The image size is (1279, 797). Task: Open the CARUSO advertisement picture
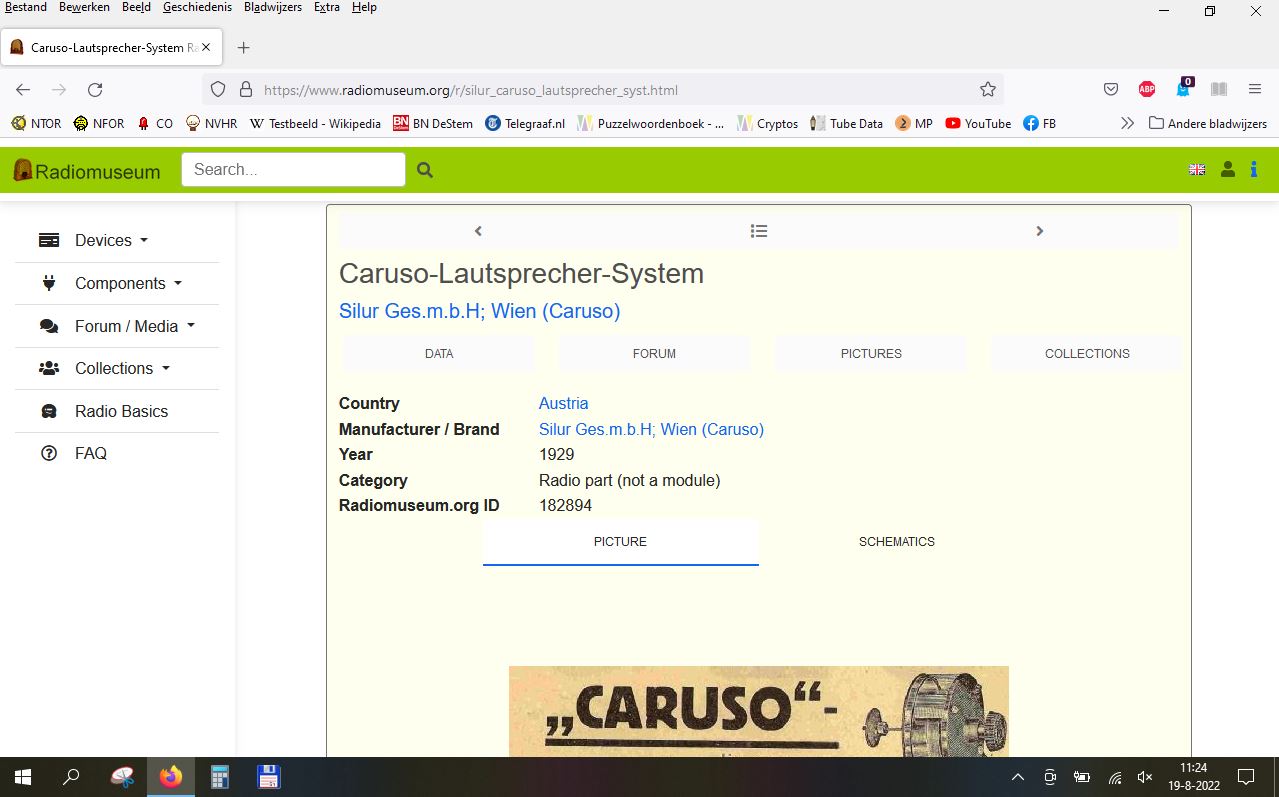click(759, 711)
